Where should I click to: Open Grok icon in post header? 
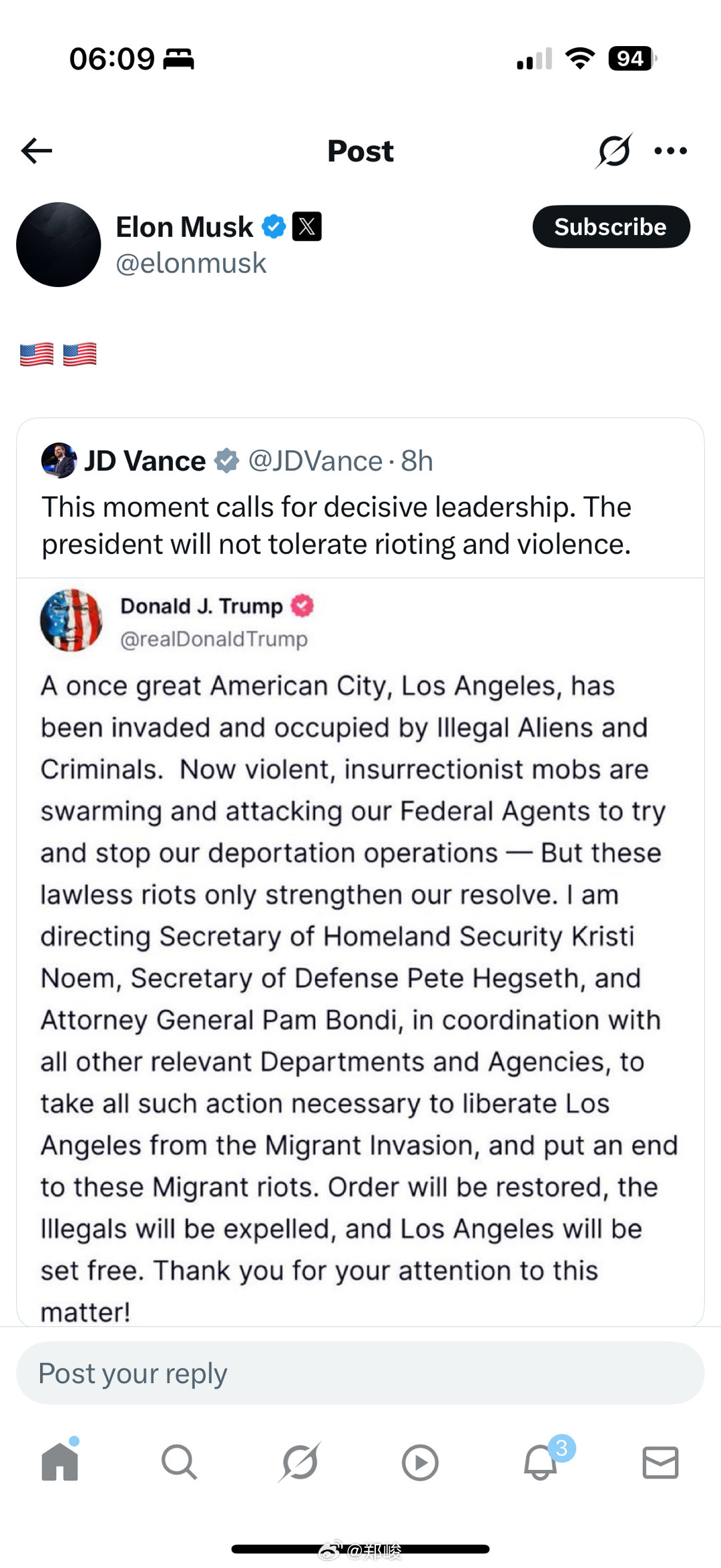614,151
